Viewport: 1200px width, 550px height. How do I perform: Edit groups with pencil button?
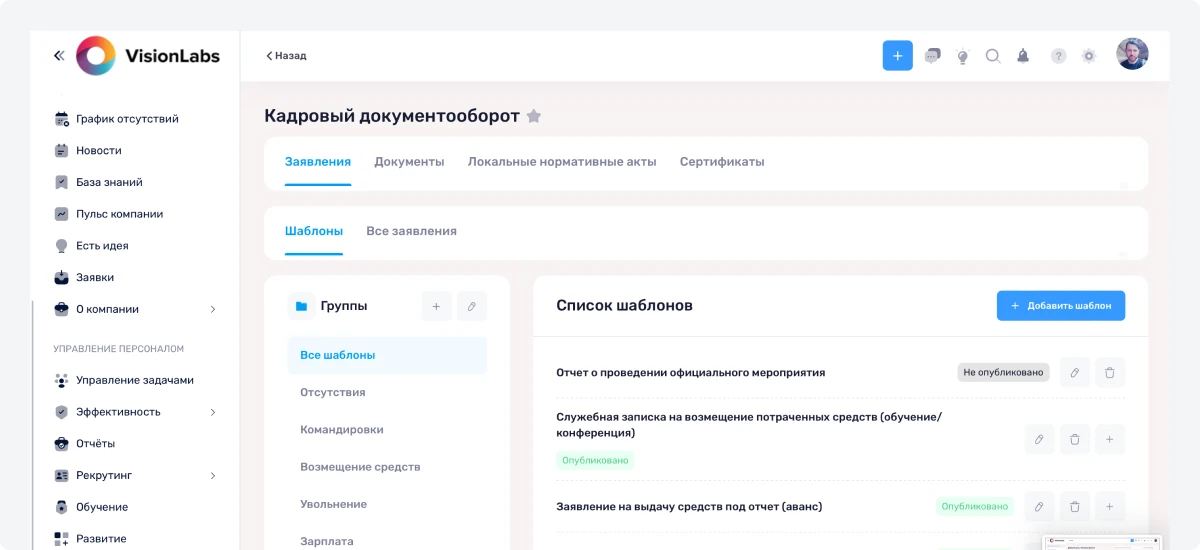click(x=472, y=306)
